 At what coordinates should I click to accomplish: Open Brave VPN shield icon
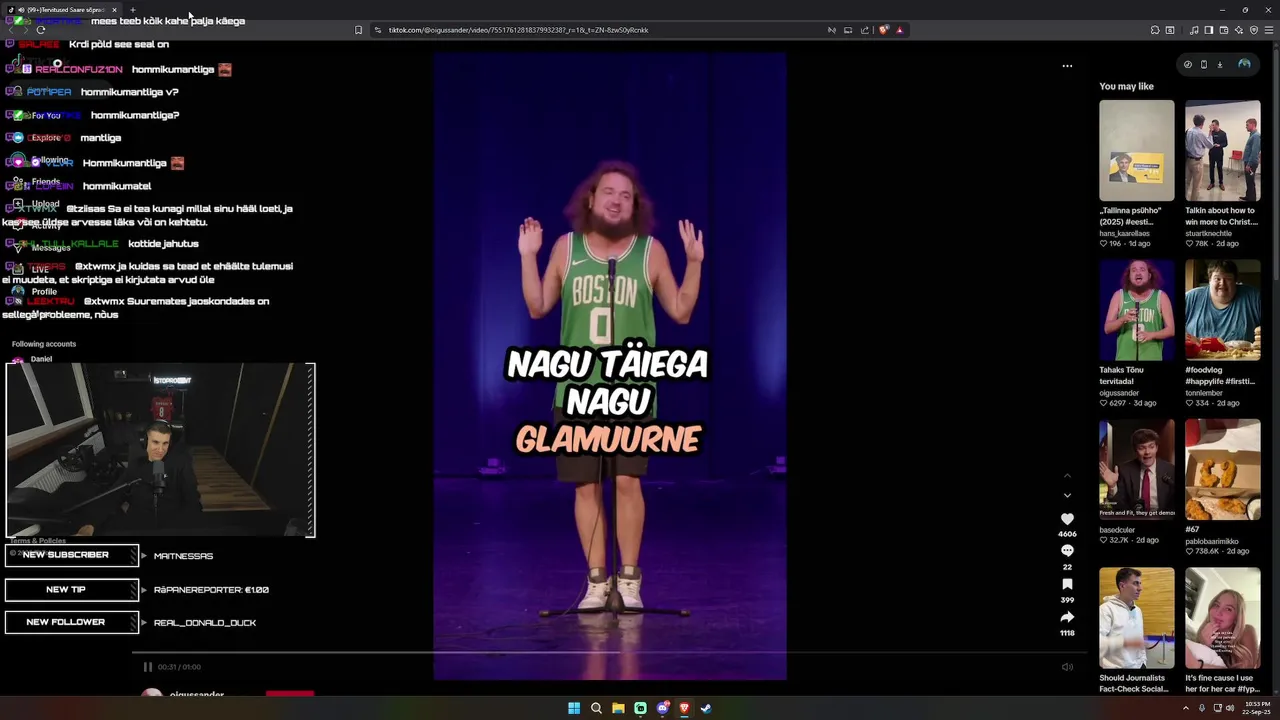(x=1254, y=30)
